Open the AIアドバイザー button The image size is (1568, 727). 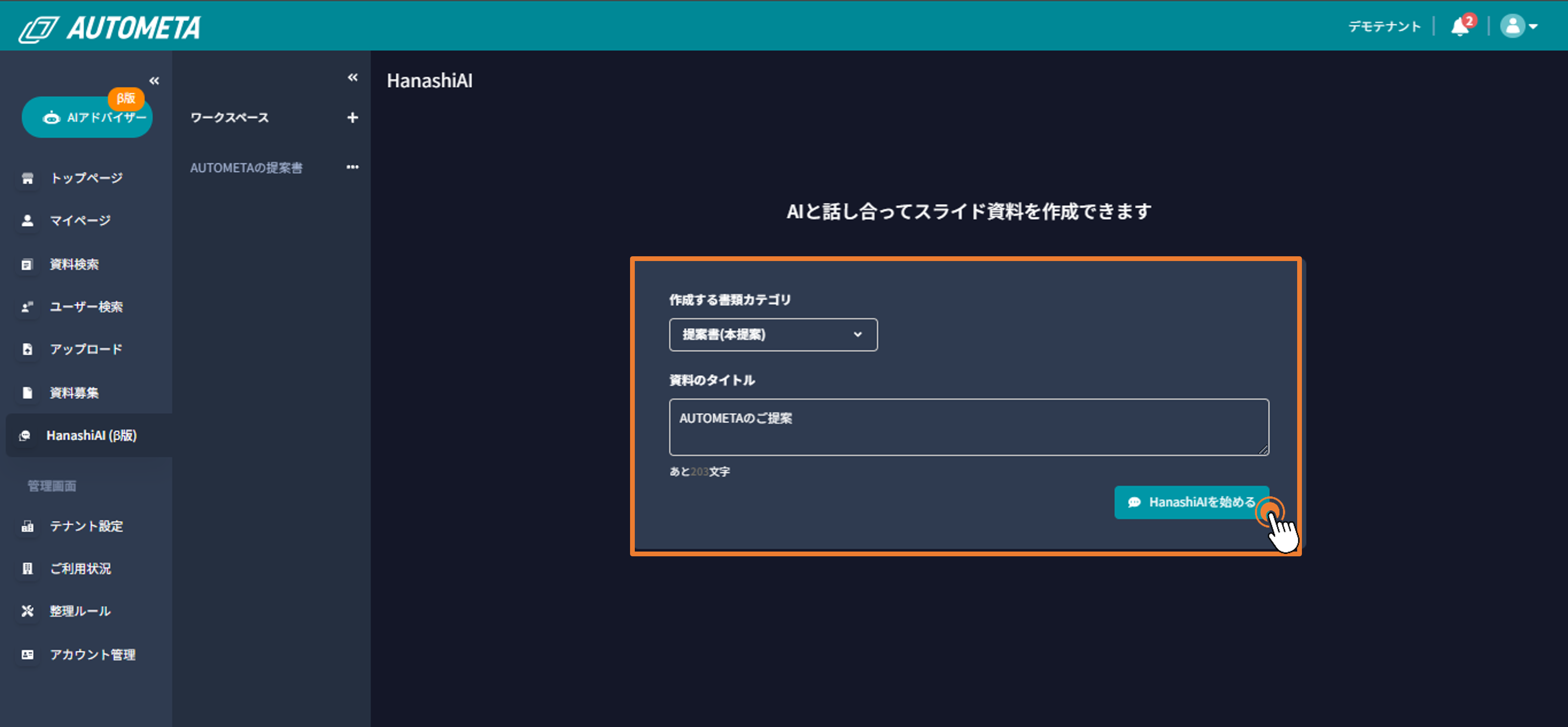pyautogui.click(x=87, y=117)
